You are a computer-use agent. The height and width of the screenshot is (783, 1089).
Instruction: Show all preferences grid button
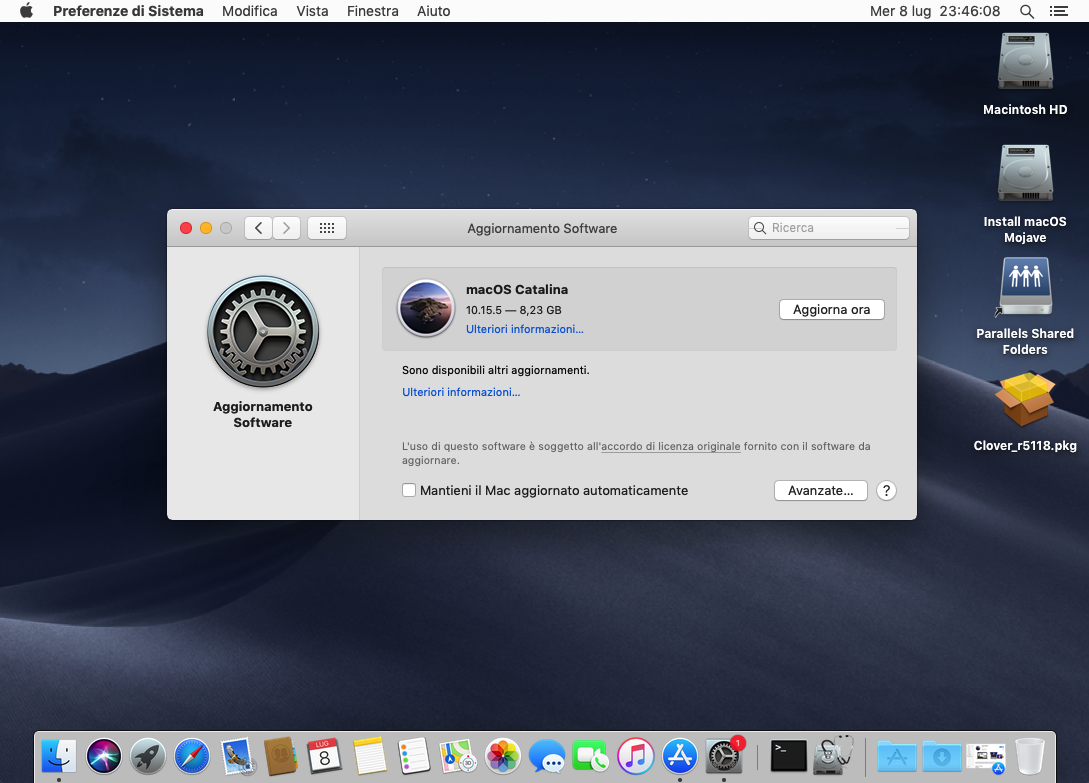[327, 228]
